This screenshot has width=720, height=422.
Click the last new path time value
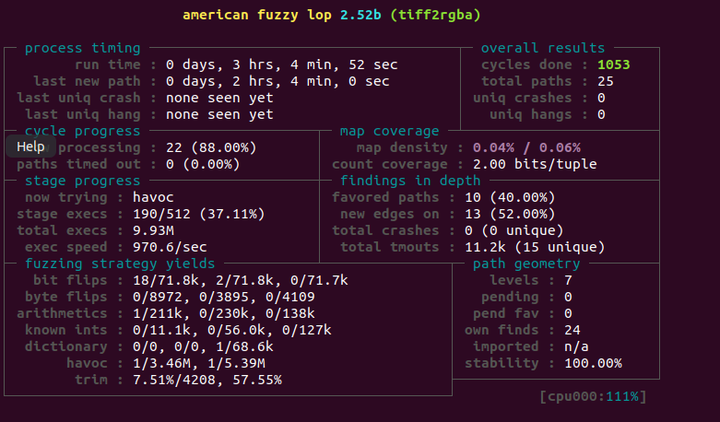coord(278,81)
